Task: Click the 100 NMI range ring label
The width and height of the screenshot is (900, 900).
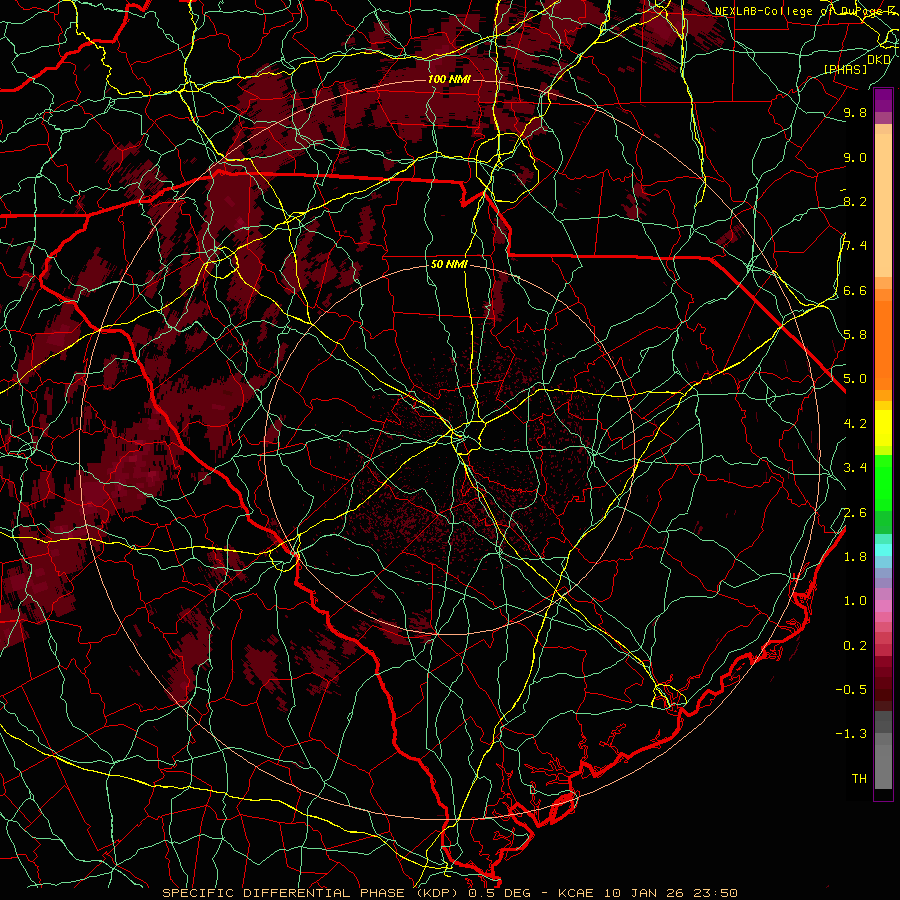Action: pos(449,79)
